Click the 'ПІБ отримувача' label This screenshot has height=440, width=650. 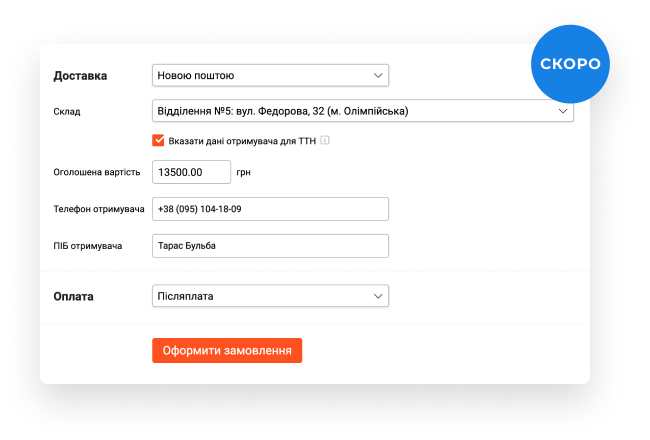(87, 246)
